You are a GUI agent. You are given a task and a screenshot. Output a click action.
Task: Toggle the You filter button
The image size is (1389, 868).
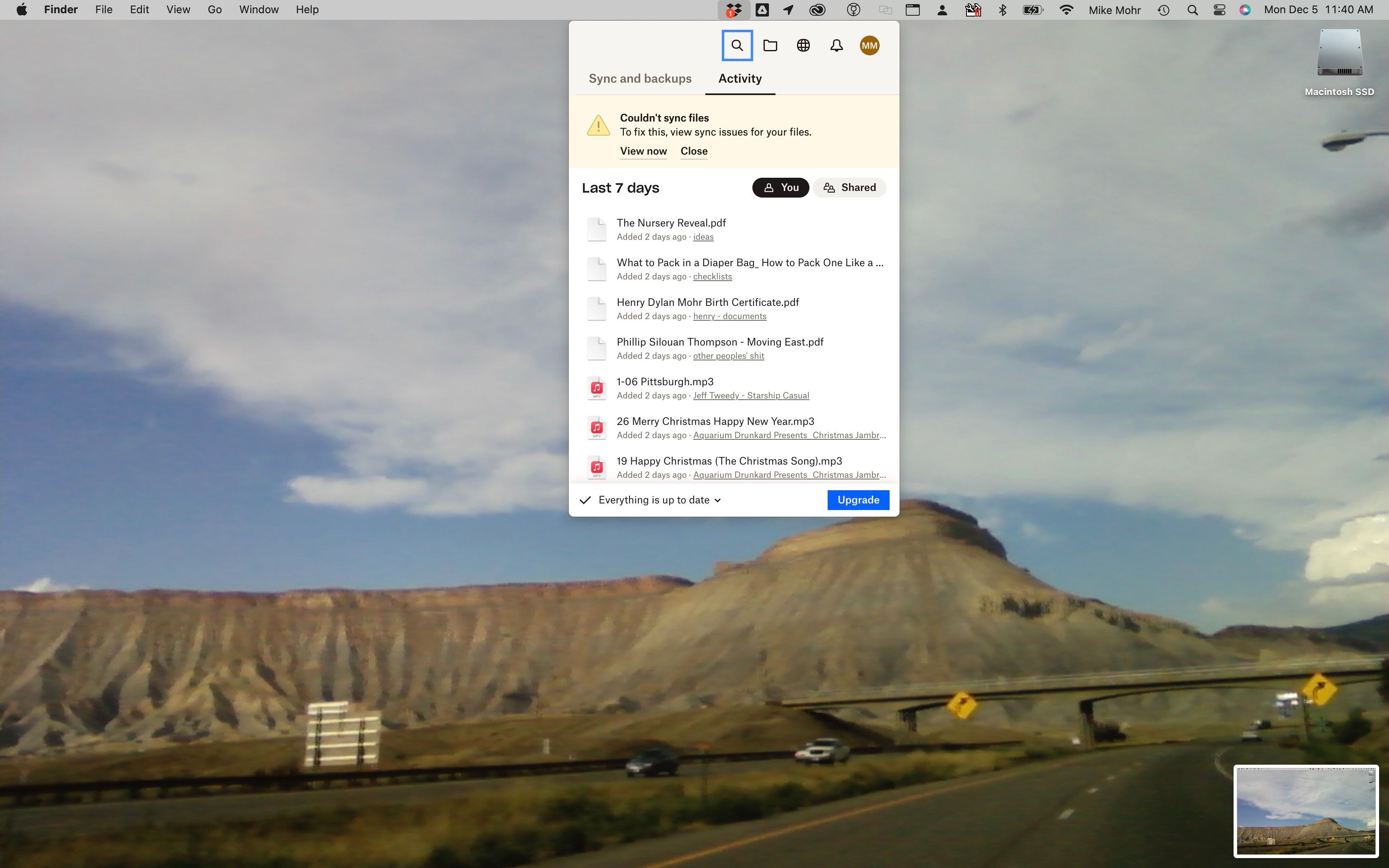click(780, 187)
